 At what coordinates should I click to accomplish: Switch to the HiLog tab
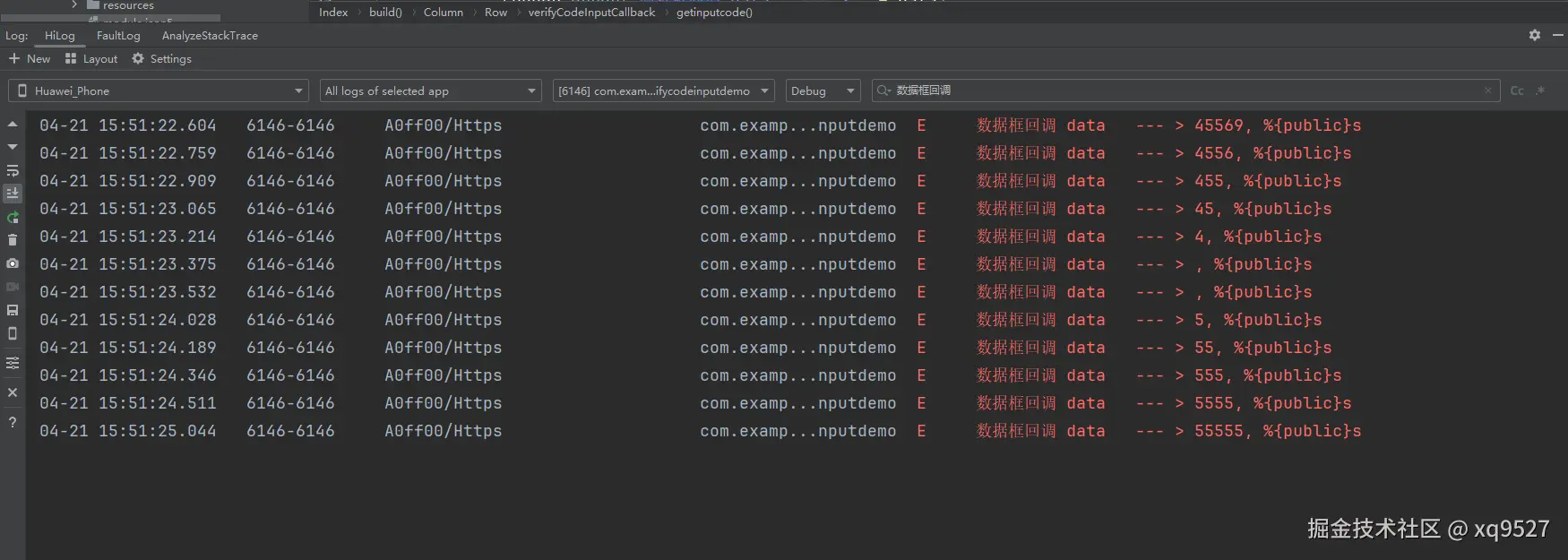[x=60, y=36]
